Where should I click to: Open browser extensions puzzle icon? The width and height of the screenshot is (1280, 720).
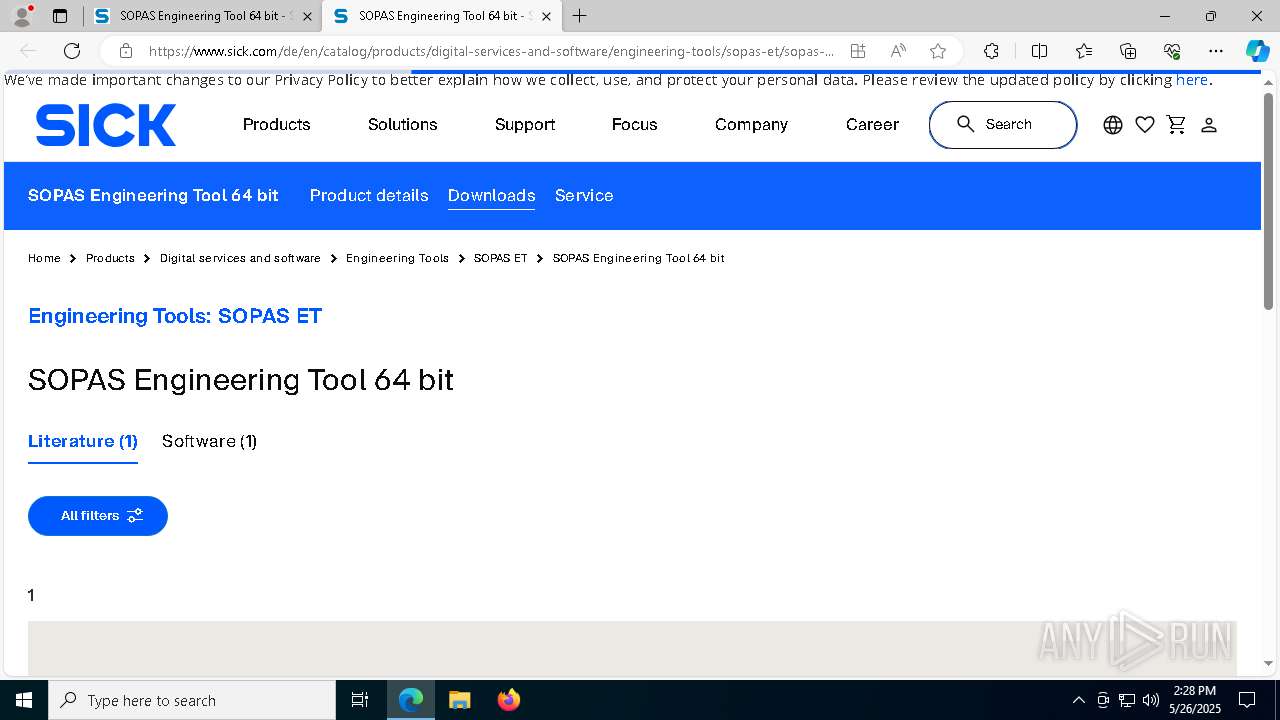pyautogui.click(x=991, y=51)
